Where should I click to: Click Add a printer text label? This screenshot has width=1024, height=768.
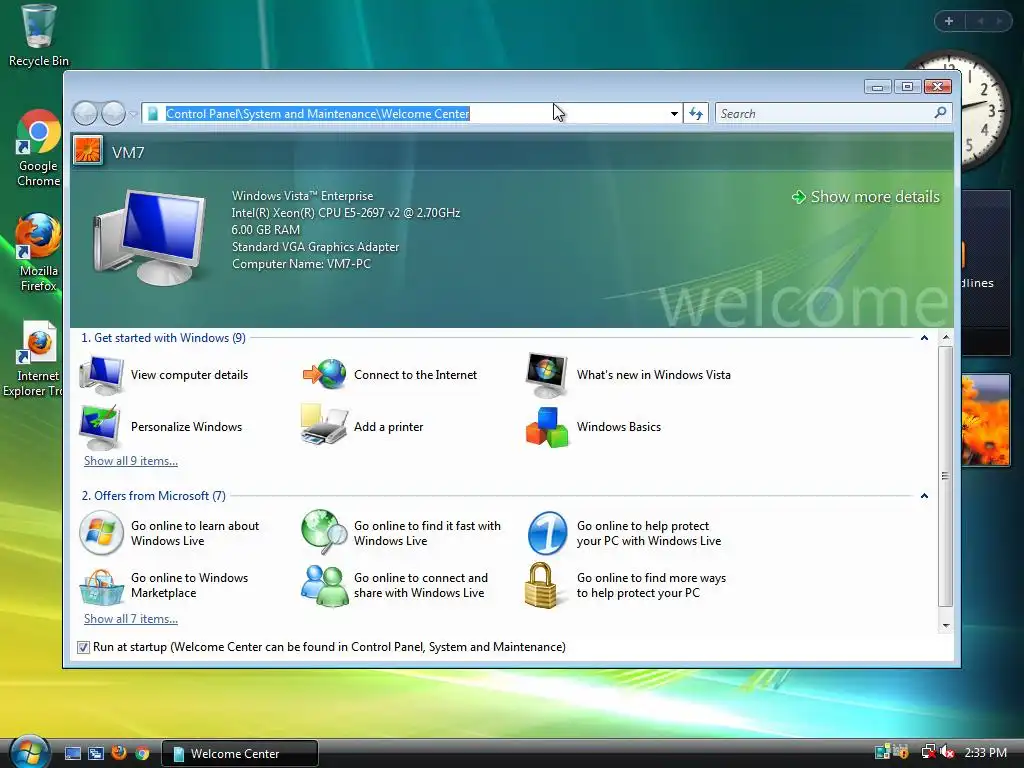click(x=389, y=427)
